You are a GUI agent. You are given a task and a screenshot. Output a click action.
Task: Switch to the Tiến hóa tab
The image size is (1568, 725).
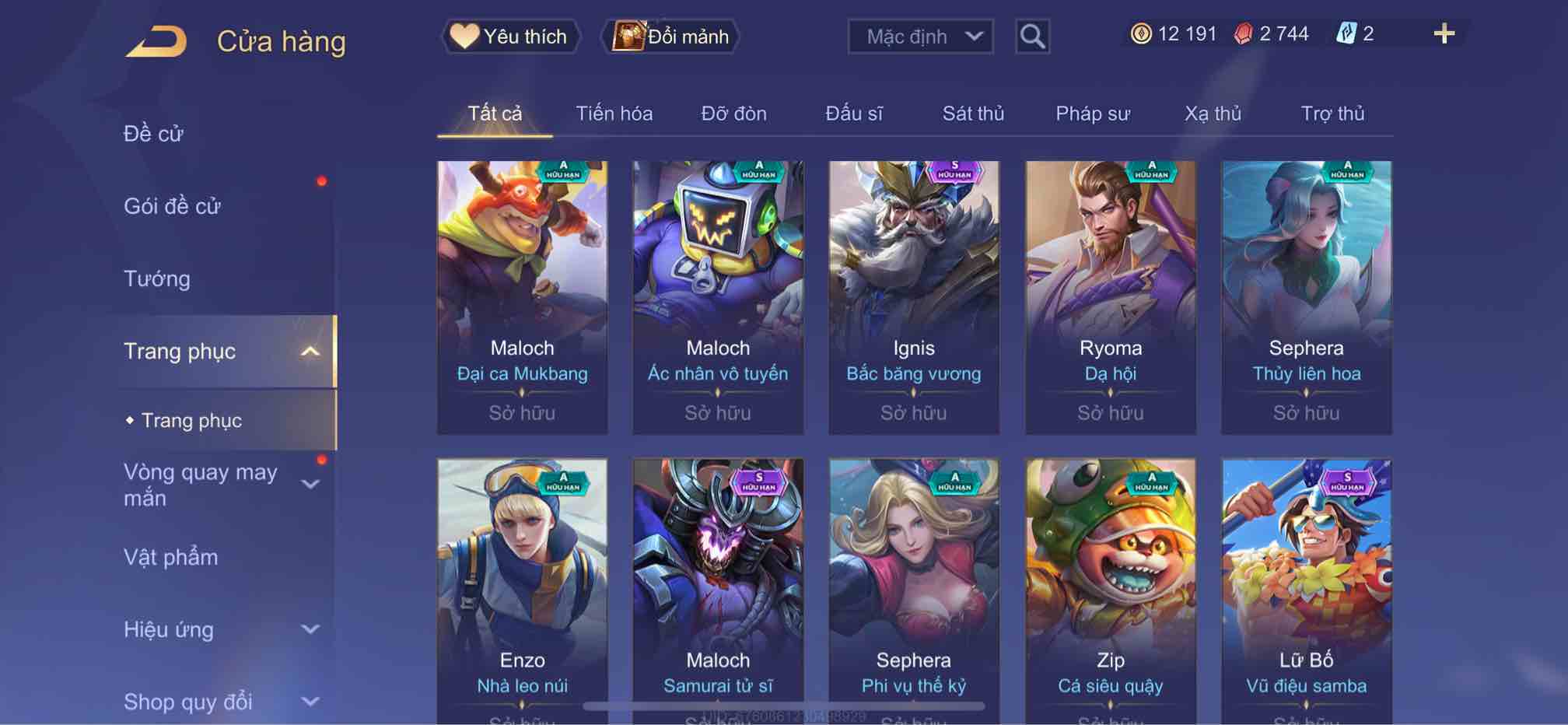tap(614, 114)
